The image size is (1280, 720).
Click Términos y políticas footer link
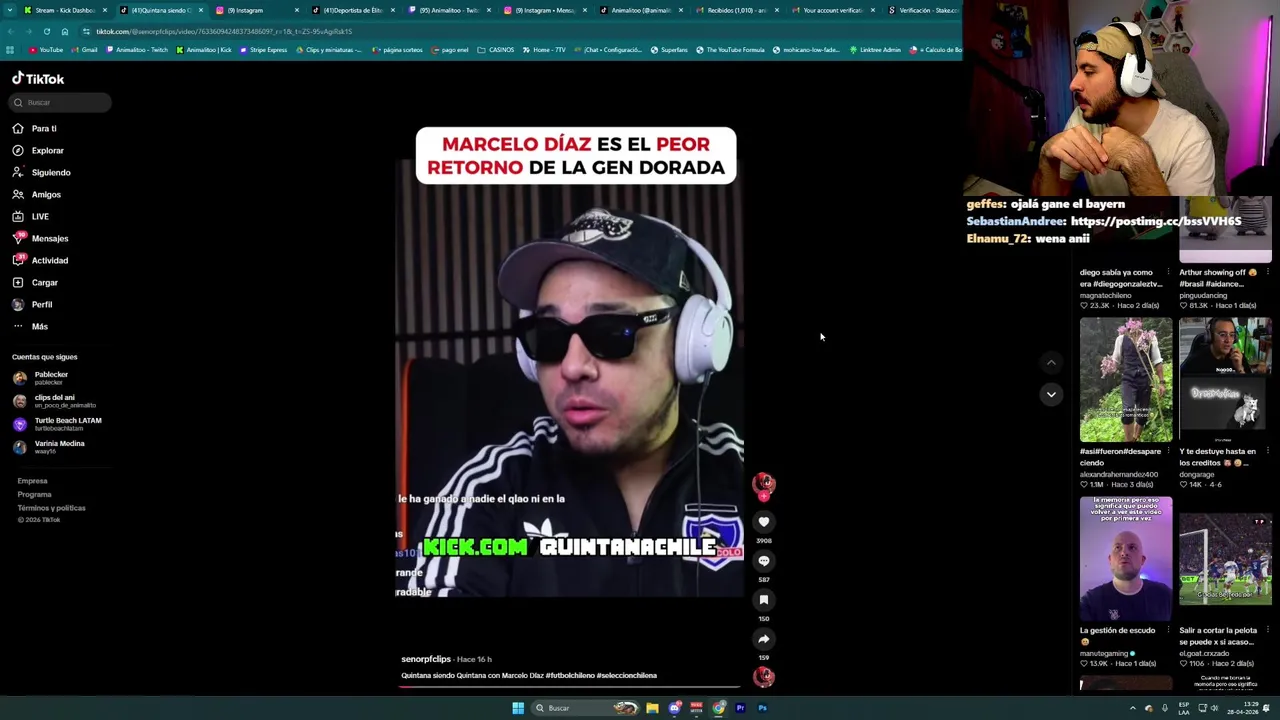51,508
